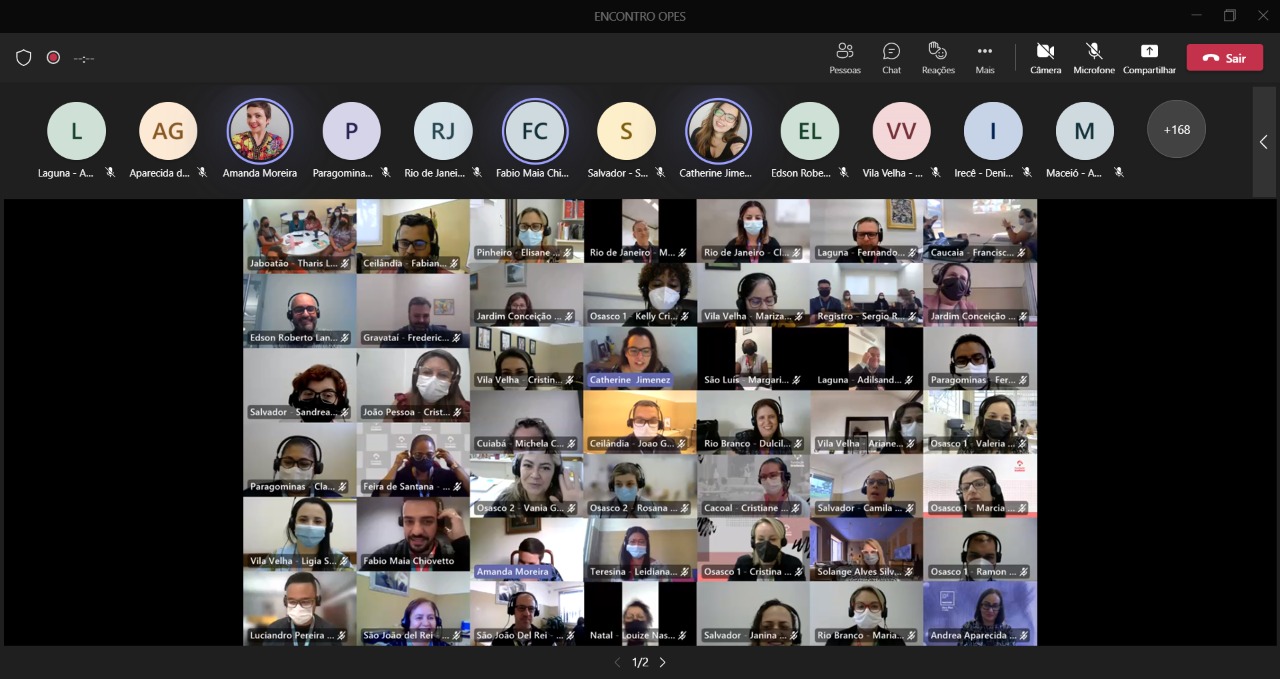Select the Catherine Jimenez avatar in the participant strip
The width and height of the screenshot is (1280, 679).
[x=718, y=131]
